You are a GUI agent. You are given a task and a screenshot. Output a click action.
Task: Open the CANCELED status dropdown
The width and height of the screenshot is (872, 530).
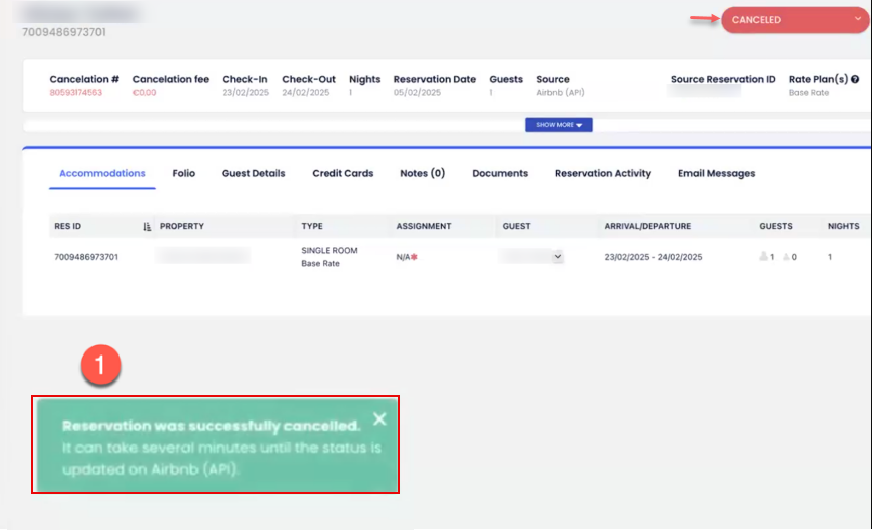point(794,20)
